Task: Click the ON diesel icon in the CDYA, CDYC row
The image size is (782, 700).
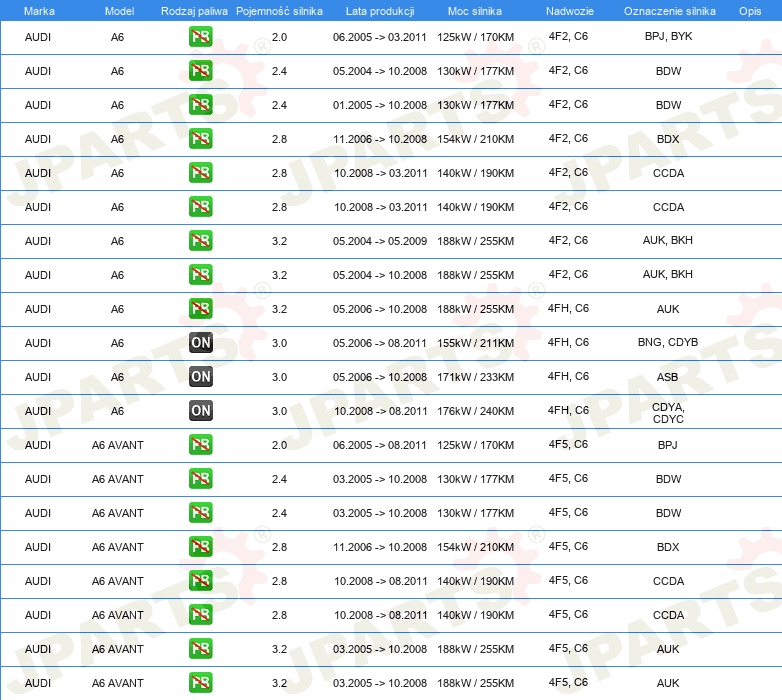Action: pos(200,410)
